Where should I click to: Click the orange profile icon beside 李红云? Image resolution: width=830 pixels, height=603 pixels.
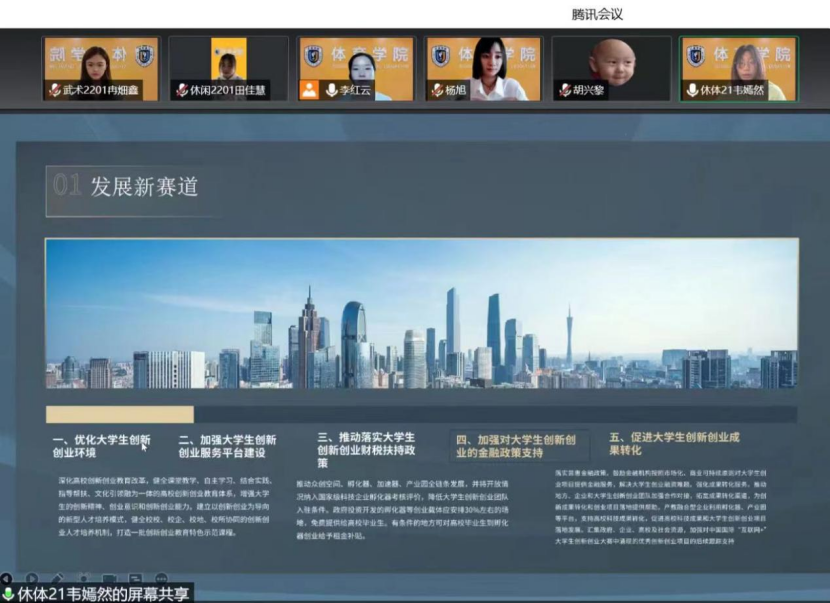coord(310,90)
